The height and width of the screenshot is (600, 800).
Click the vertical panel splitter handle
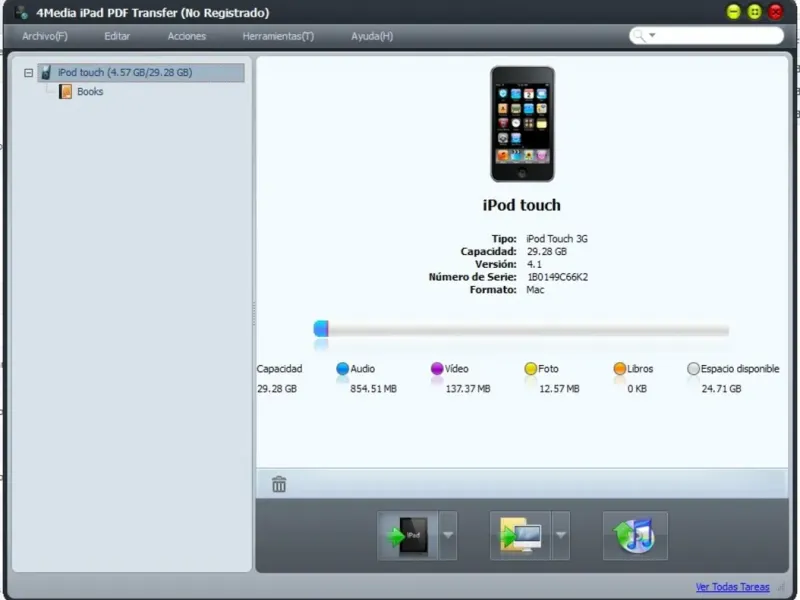click(254, 314)
